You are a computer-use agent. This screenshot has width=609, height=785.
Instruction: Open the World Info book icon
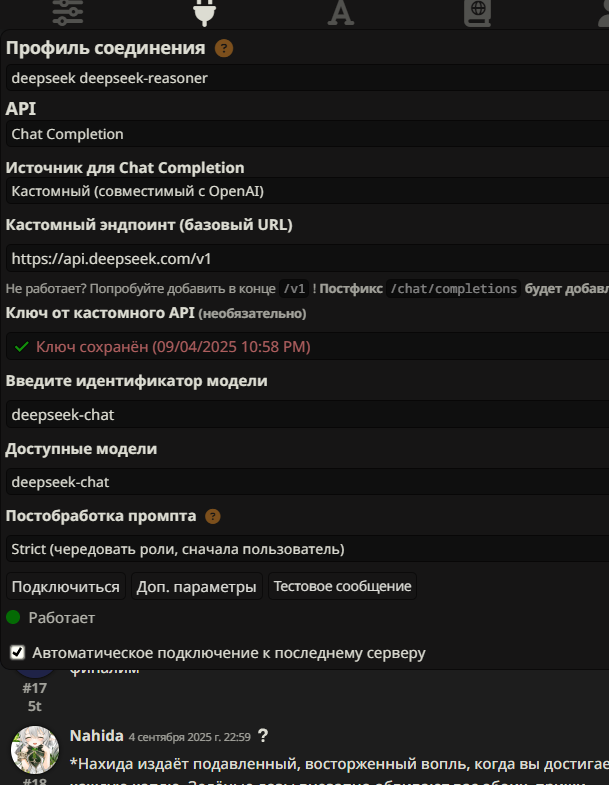click(x=478, y=11)
